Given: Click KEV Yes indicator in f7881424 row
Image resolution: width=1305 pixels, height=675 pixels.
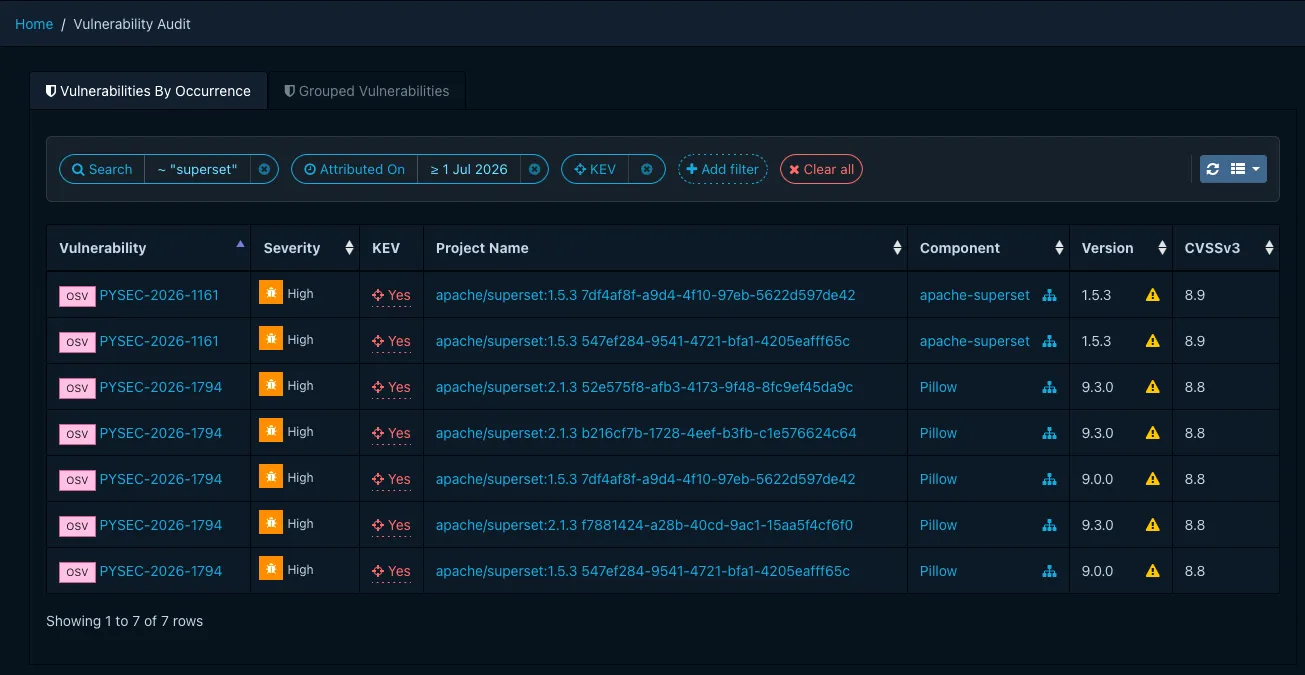Looking at the screenshot, I should pyautogui.click(x=391, y=525).
